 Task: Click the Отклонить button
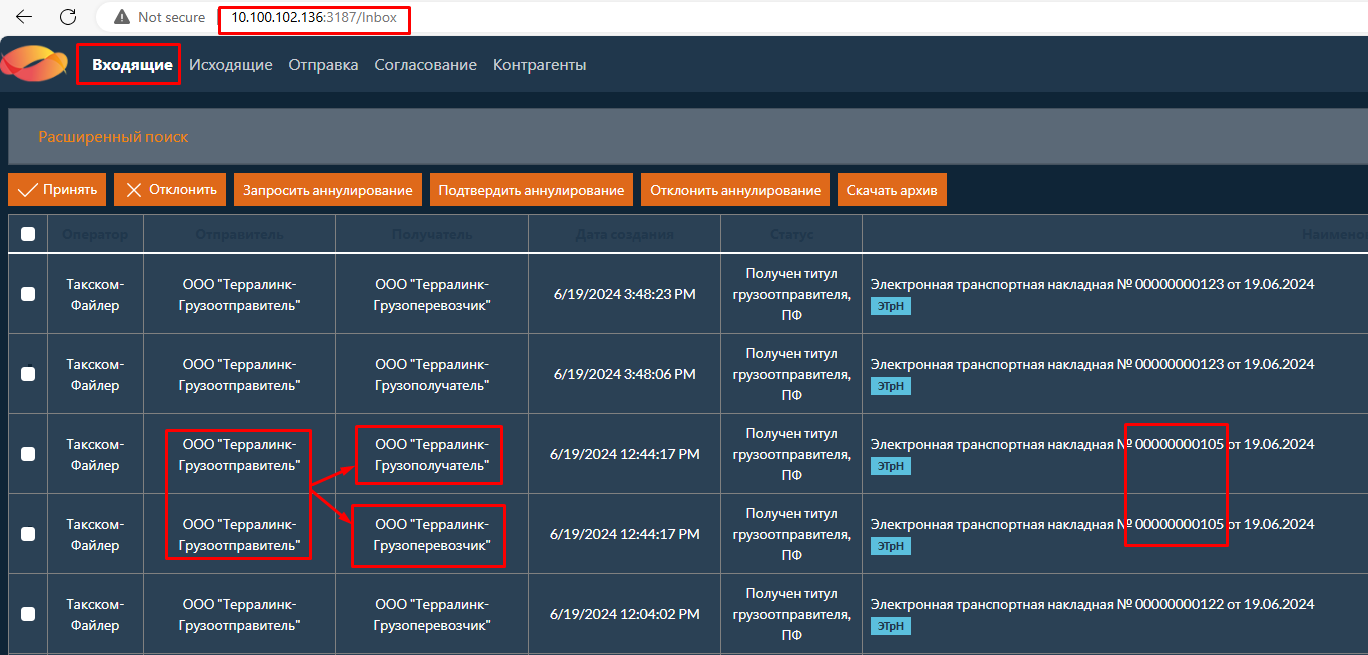pos(170,190)
